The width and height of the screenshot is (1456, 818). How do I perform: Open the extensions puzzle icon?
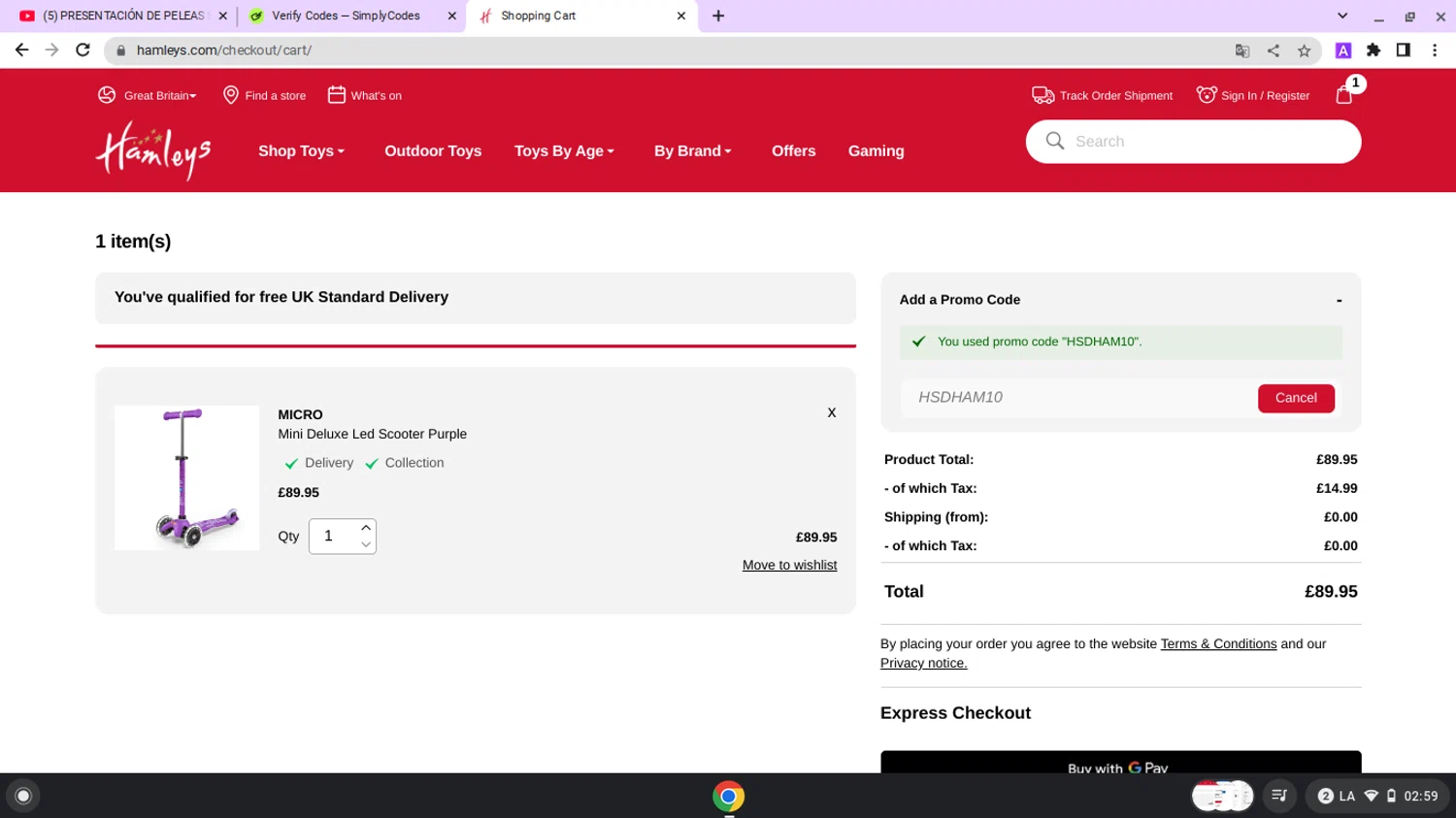[1373, 50]
